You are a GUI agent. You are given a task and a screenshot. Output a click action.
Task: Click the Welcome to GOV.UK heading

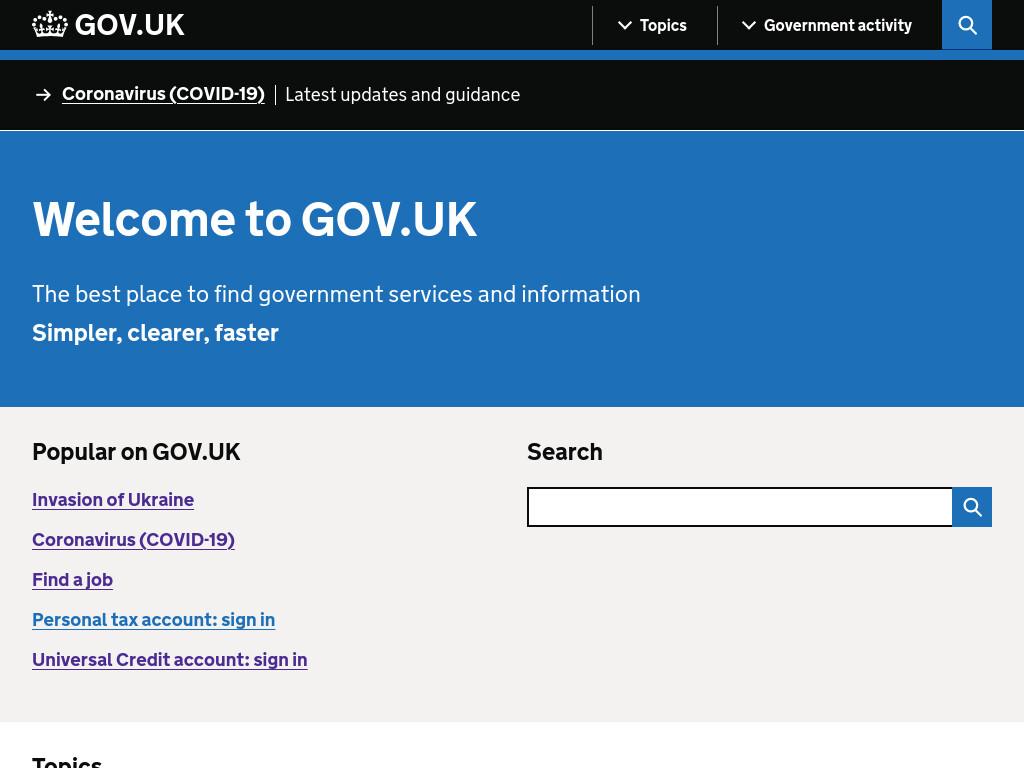pyautogui.click(x=255, y=219)
